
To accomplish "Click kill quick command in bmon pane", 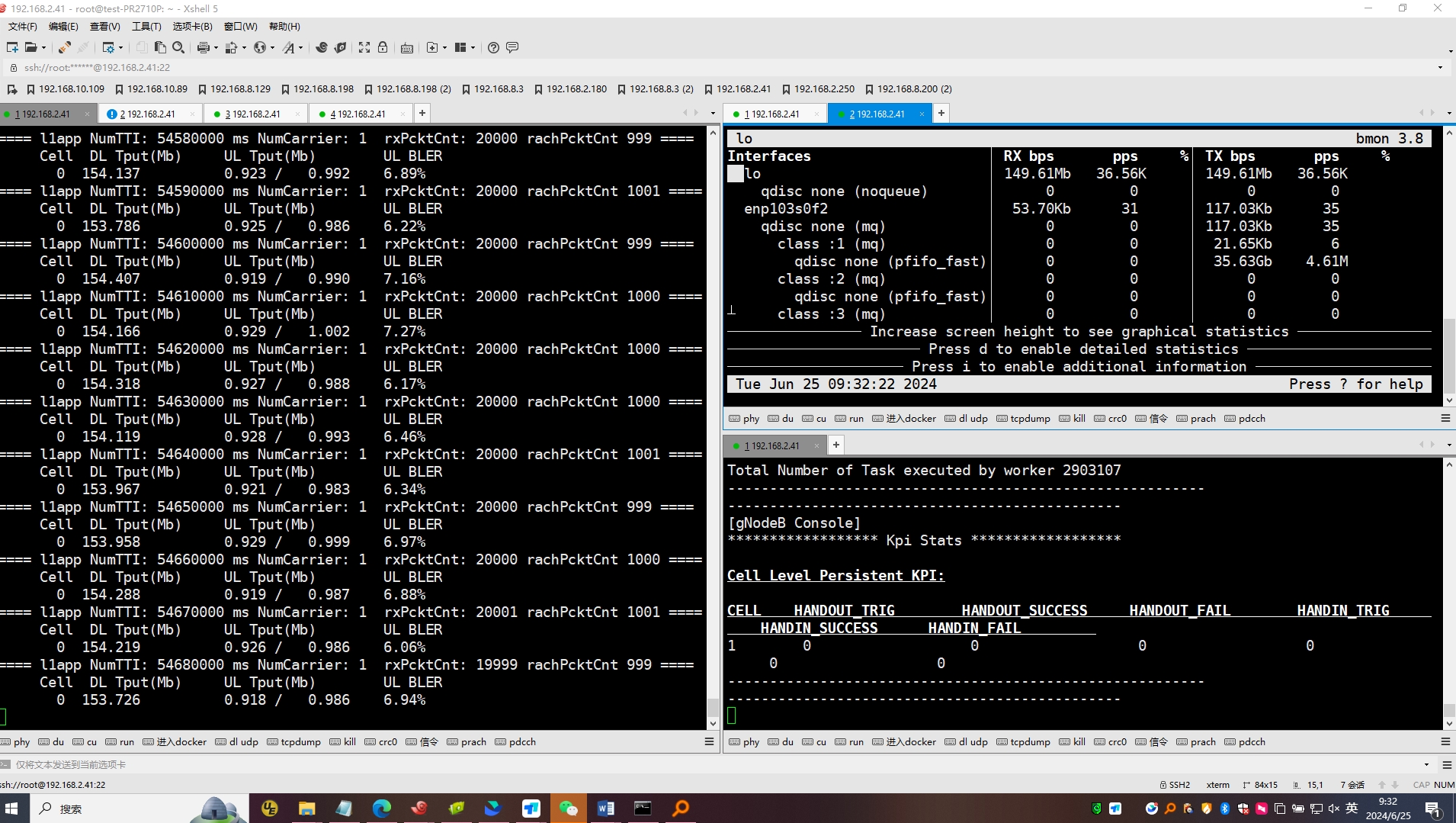I will tap(1072, 418).
